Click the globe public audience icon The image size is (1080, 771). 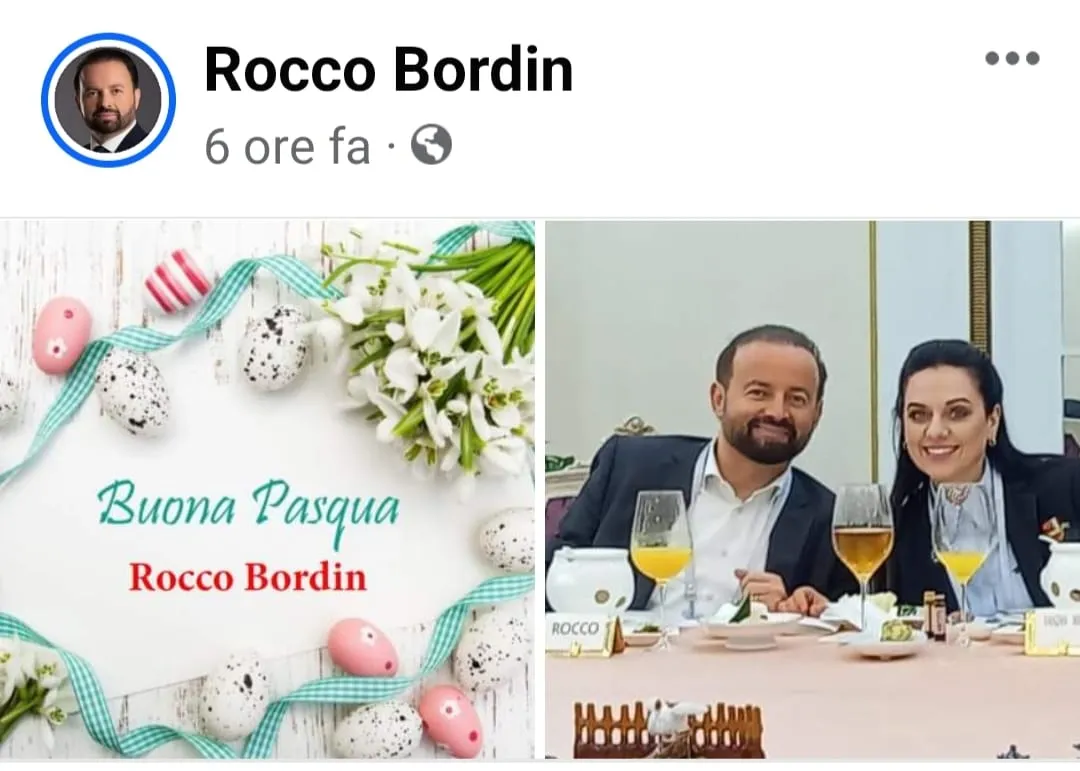click(431, 145)
